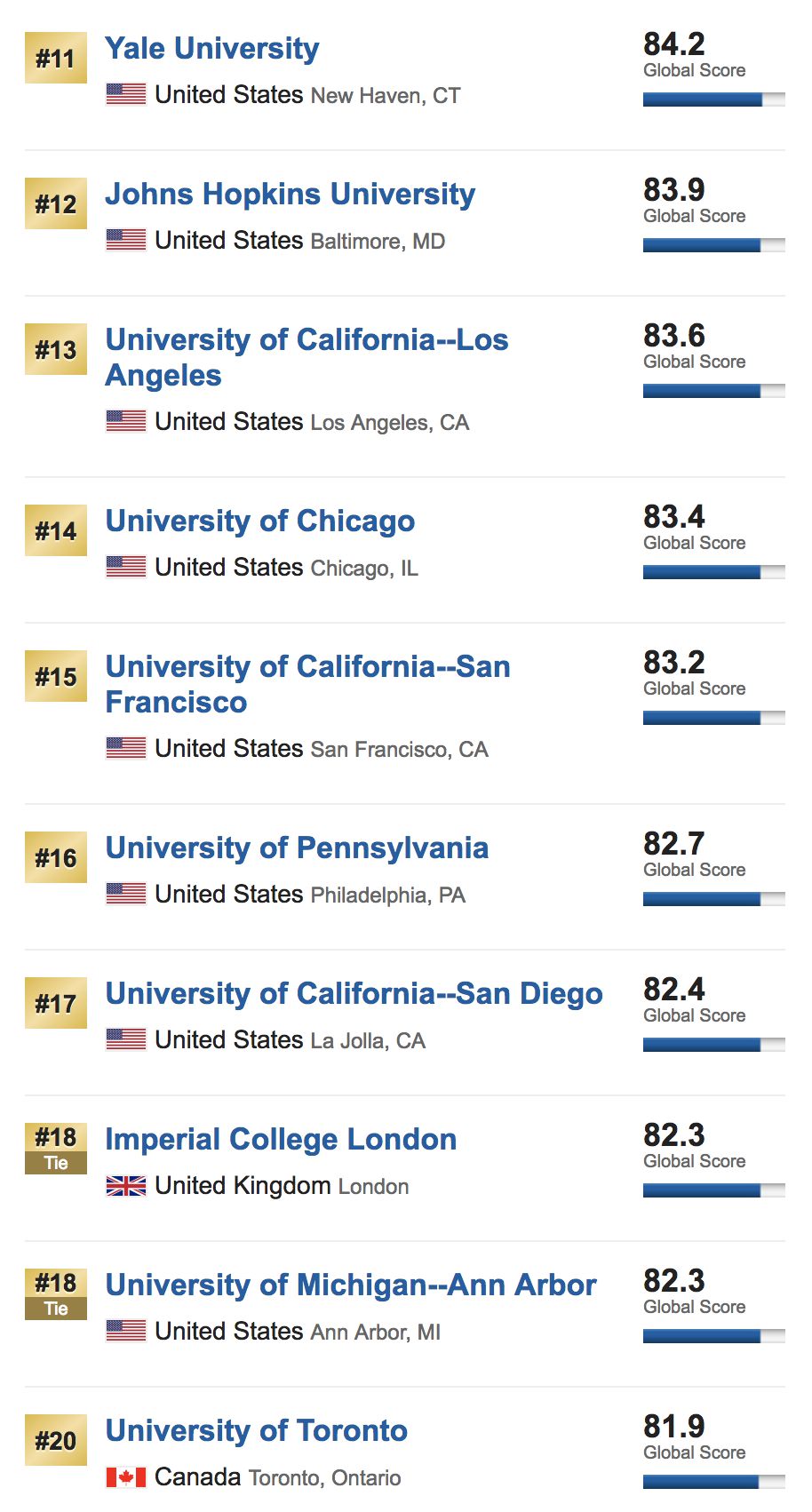Click Yale's 84.2 global score bar
This screenshot has height=1512, width=812.
click(713, 99)
